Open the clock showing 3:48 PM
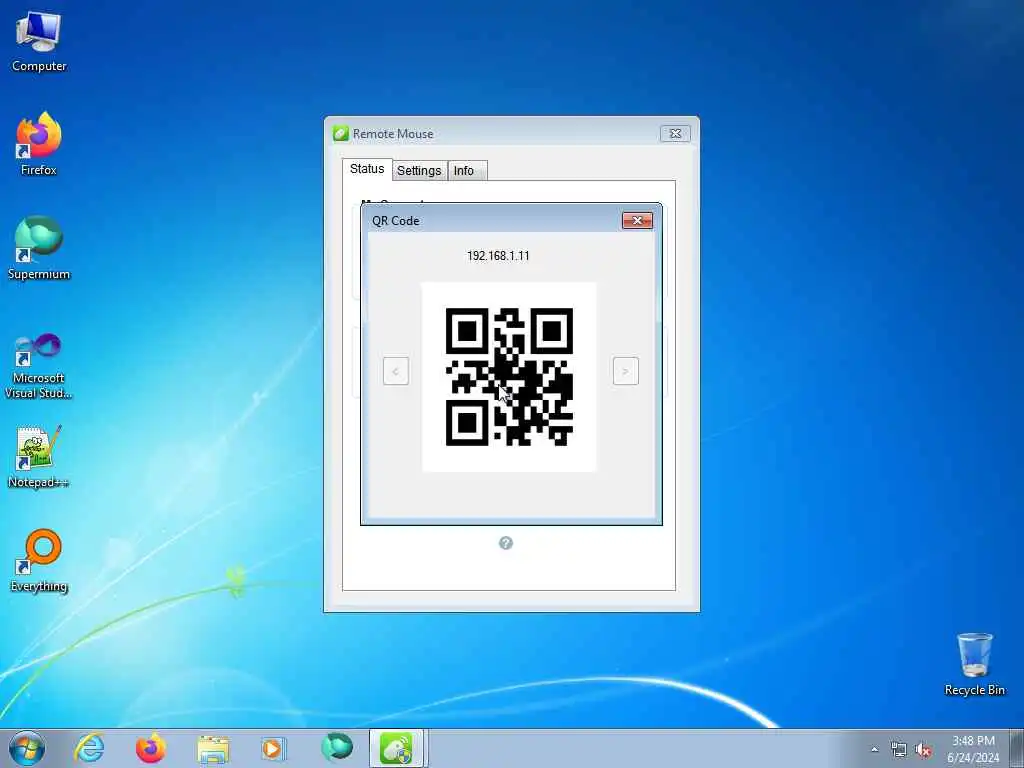Viewport: 1024px width, 768px height. [973, 749]
